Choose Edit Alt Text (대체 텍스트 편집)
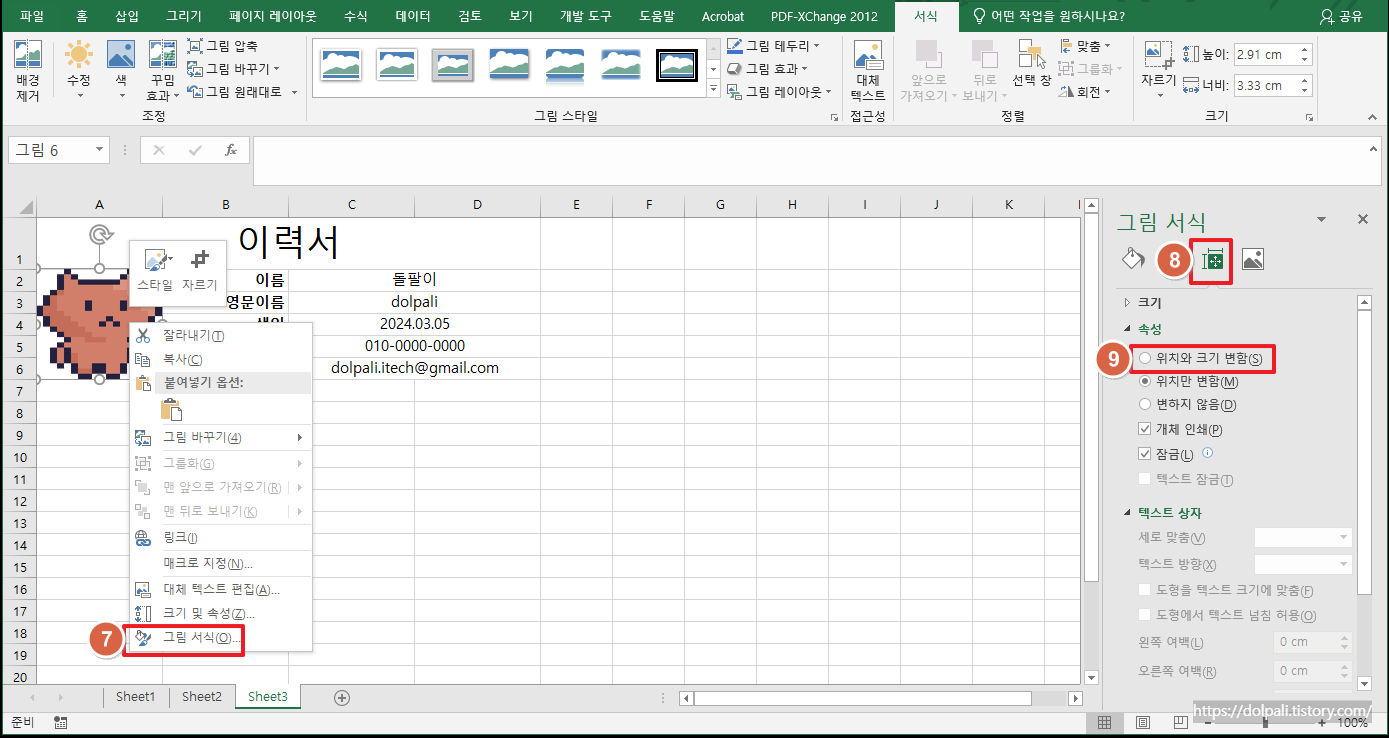 [x=221, y=590]
